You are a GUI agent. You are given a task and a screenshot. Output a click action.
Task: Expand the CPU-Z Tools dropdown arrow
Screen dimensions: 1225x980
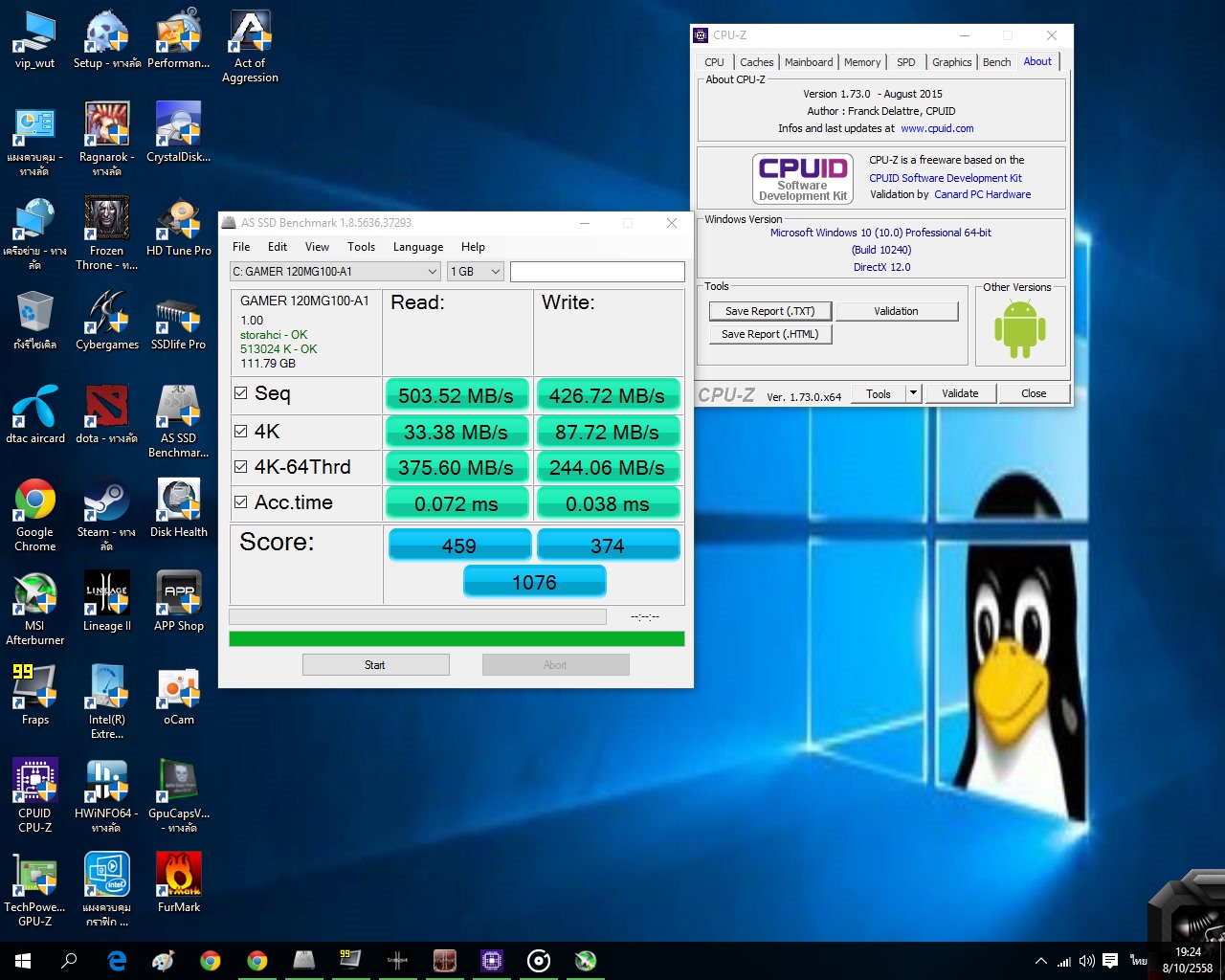click(x=913, y=393)
